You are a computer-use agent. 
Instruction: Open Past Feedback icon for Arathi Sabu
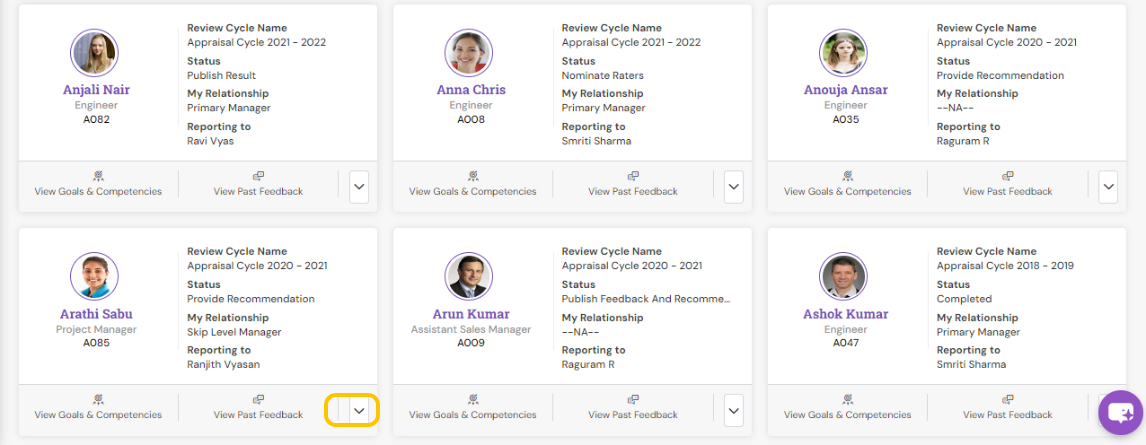(258, 399)
